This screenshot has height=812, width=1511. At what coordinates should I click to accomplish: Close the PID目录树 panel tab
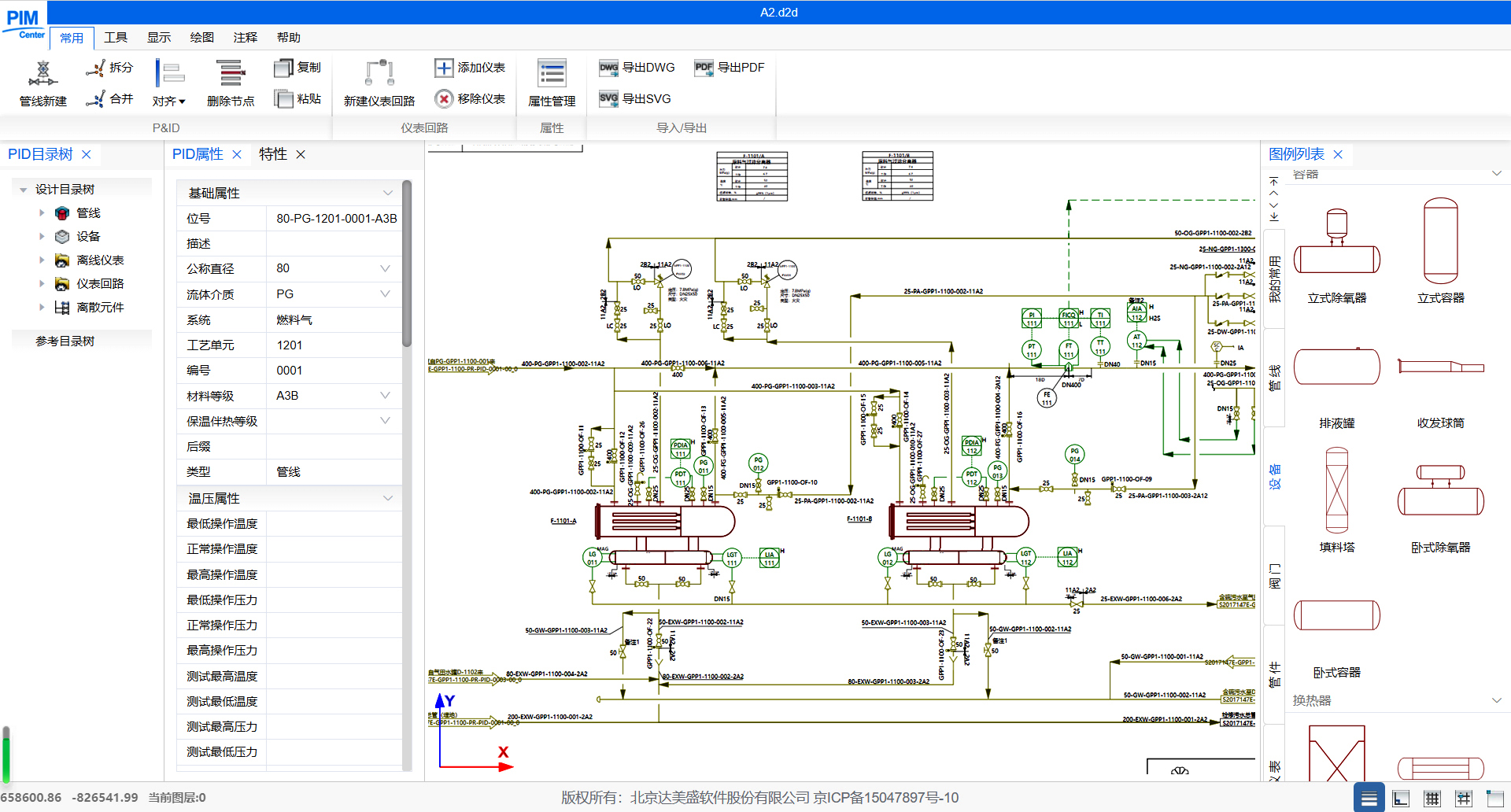click(87, 154)
